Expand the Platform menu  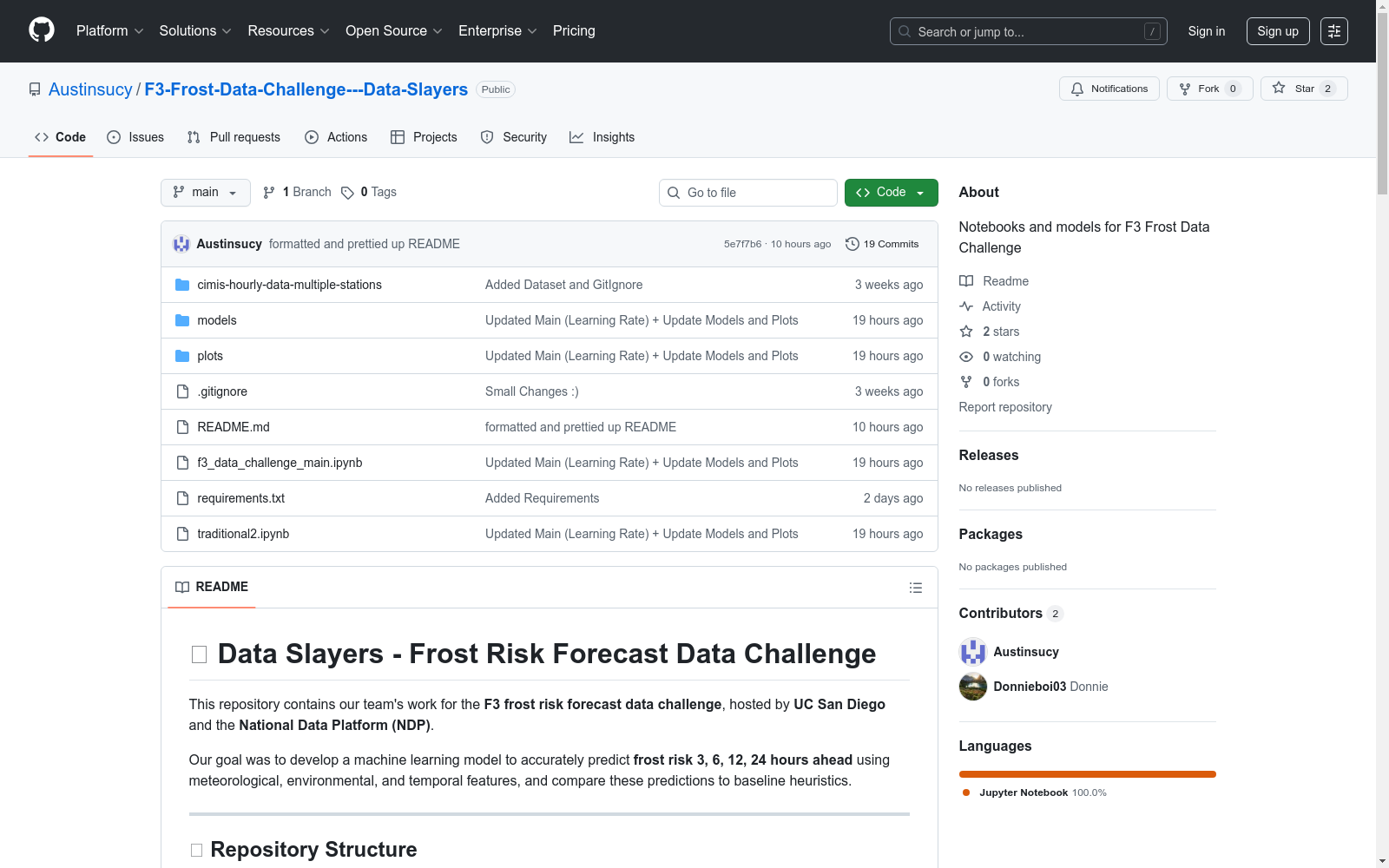(109, 30)
